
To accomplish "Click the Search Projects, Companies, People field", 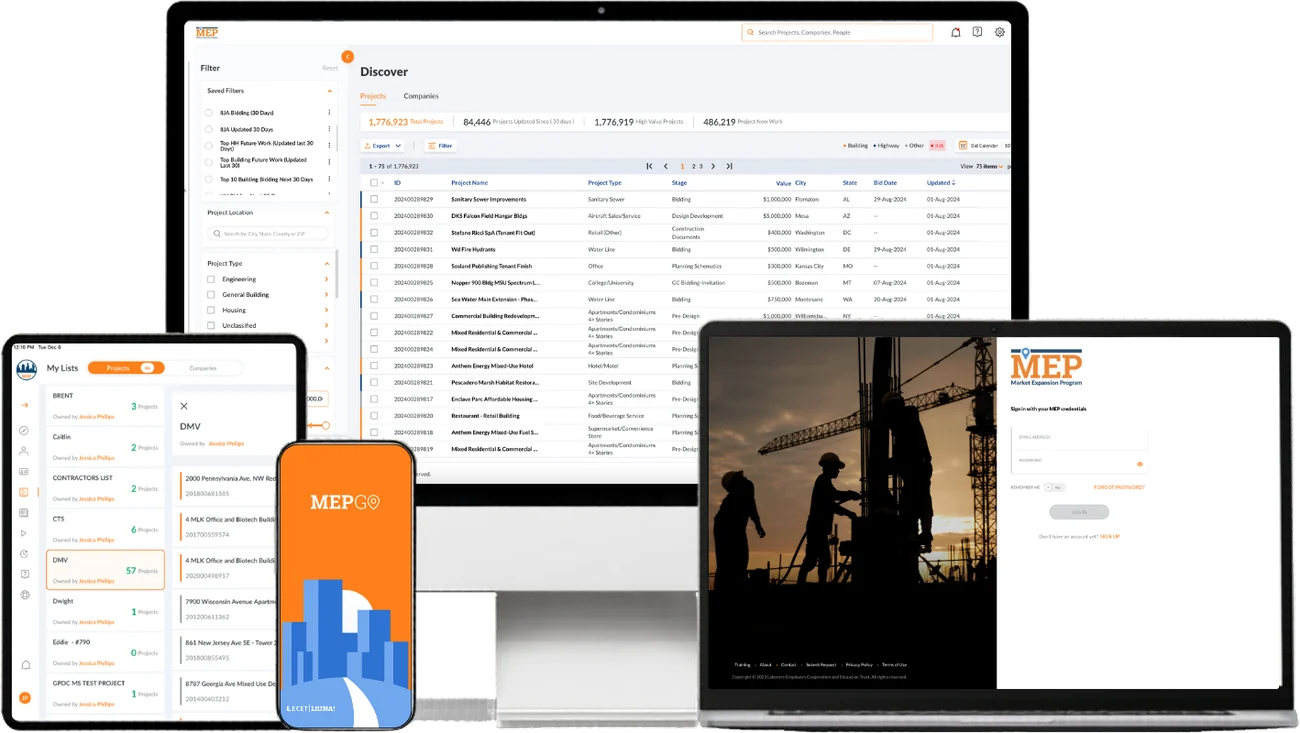I will coord(837,33).
